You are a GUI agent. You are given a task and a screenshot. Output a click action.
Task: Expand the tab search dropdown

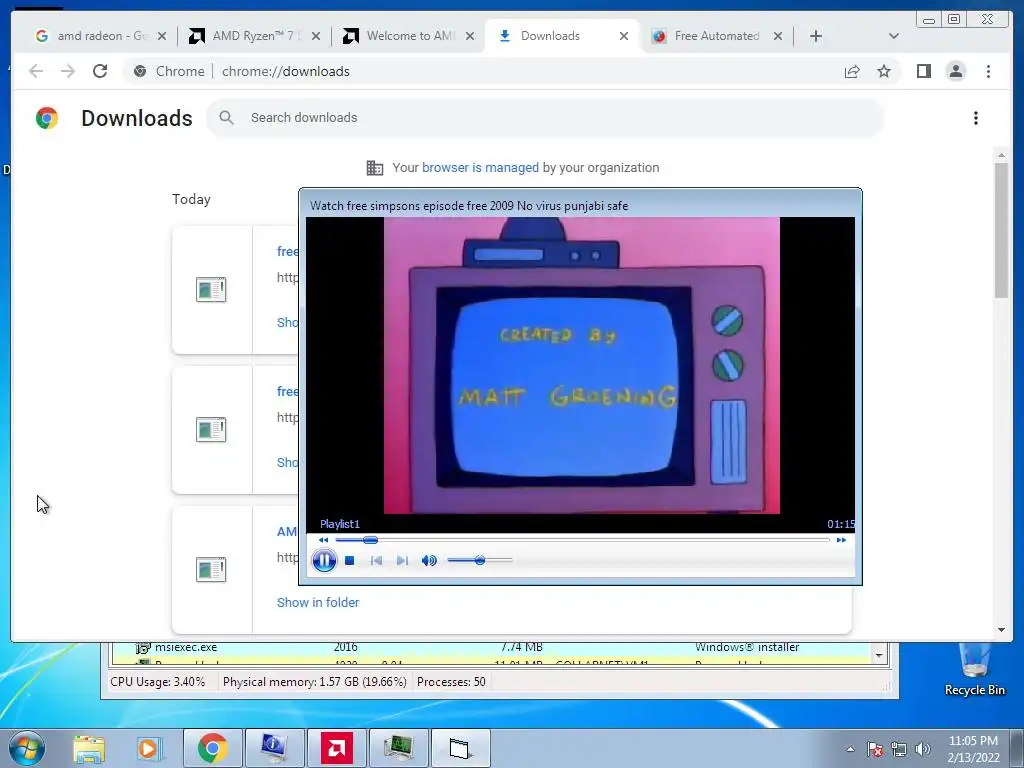[x=893, y=36]
